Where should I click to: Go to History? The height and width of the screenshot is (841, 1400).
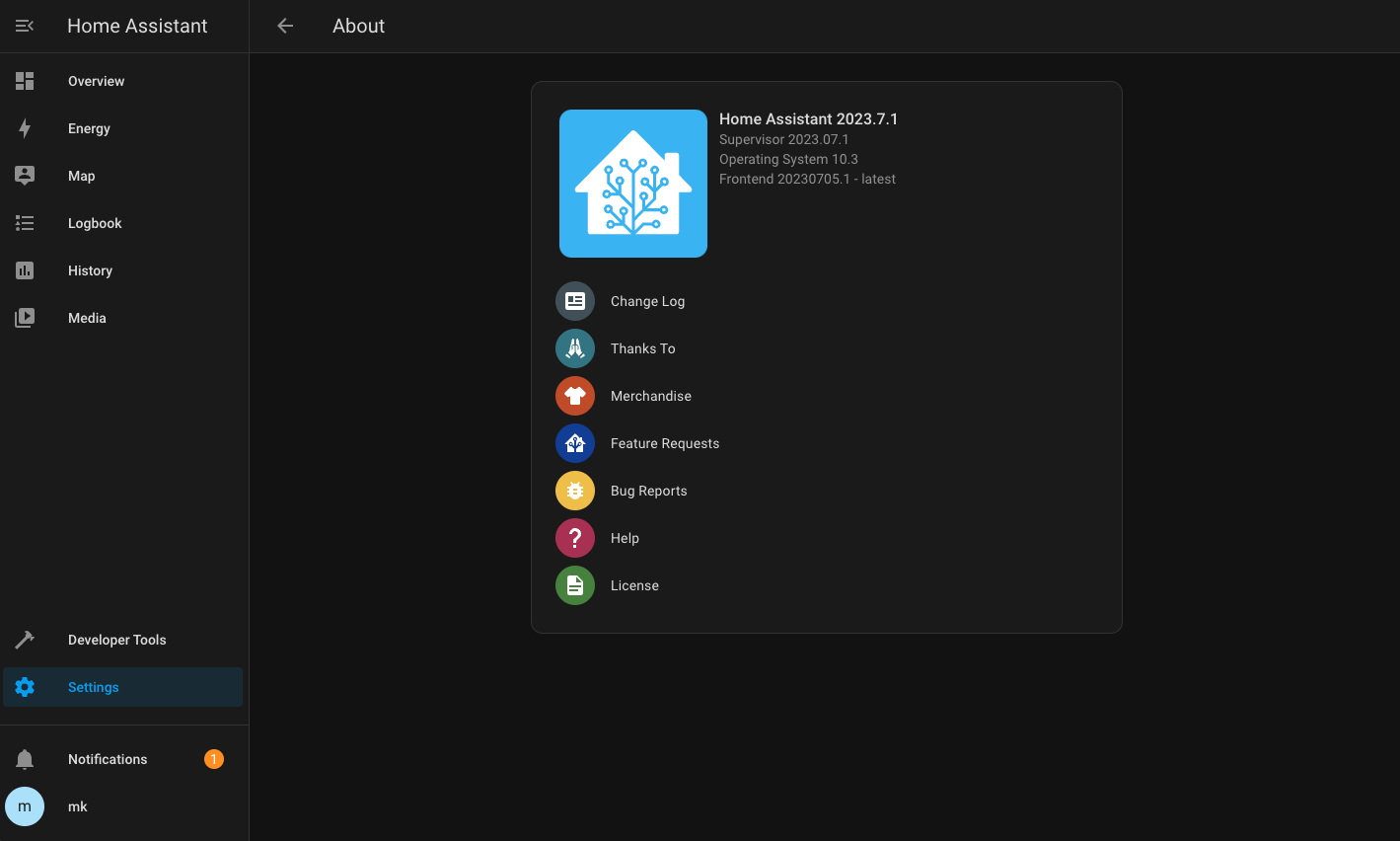pyautogui.click(x=123, y=270)
